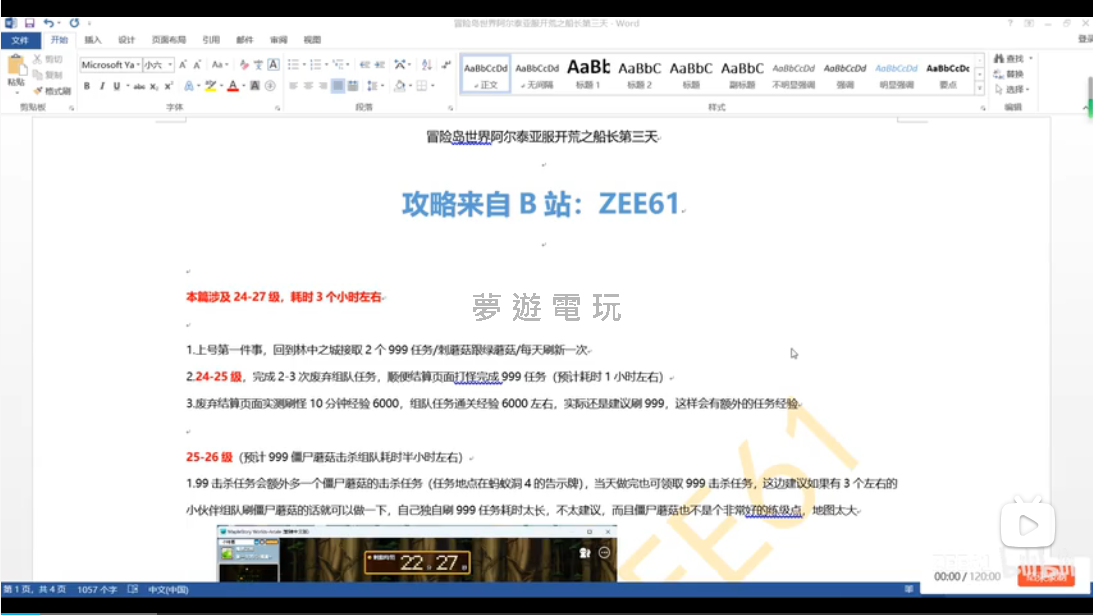Click the Paste clipboard icon

tap(16, 68)
